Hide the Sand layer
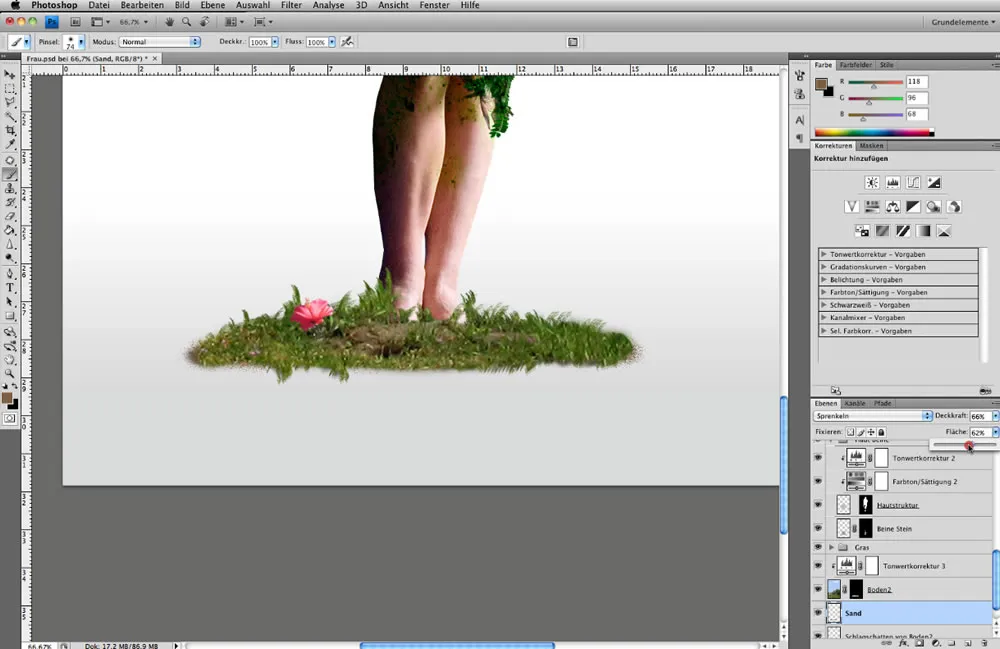1000x649 pixels. point(818,613)
